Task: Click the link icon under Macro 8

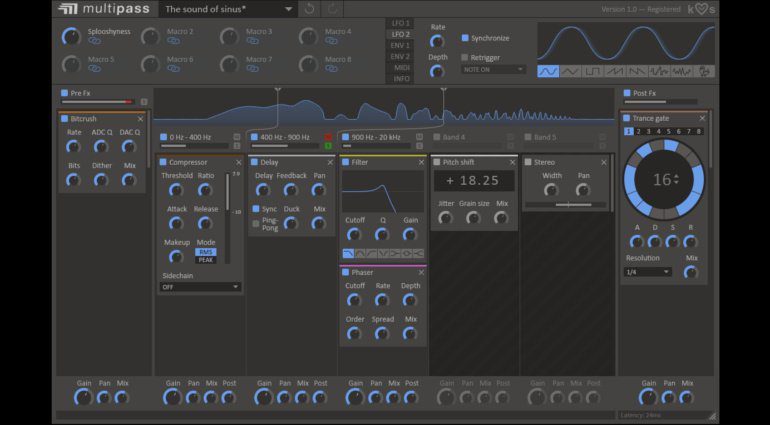Action: coord(331,69)
